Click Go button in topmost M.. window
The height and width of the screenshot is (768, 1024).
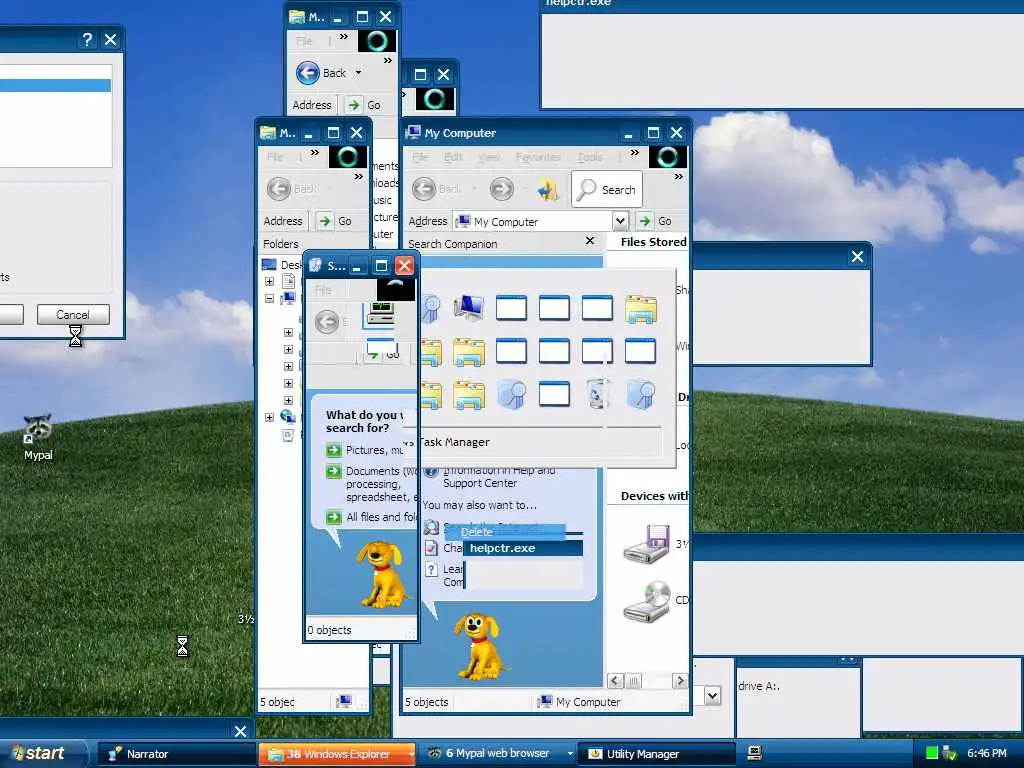(364, 104)
